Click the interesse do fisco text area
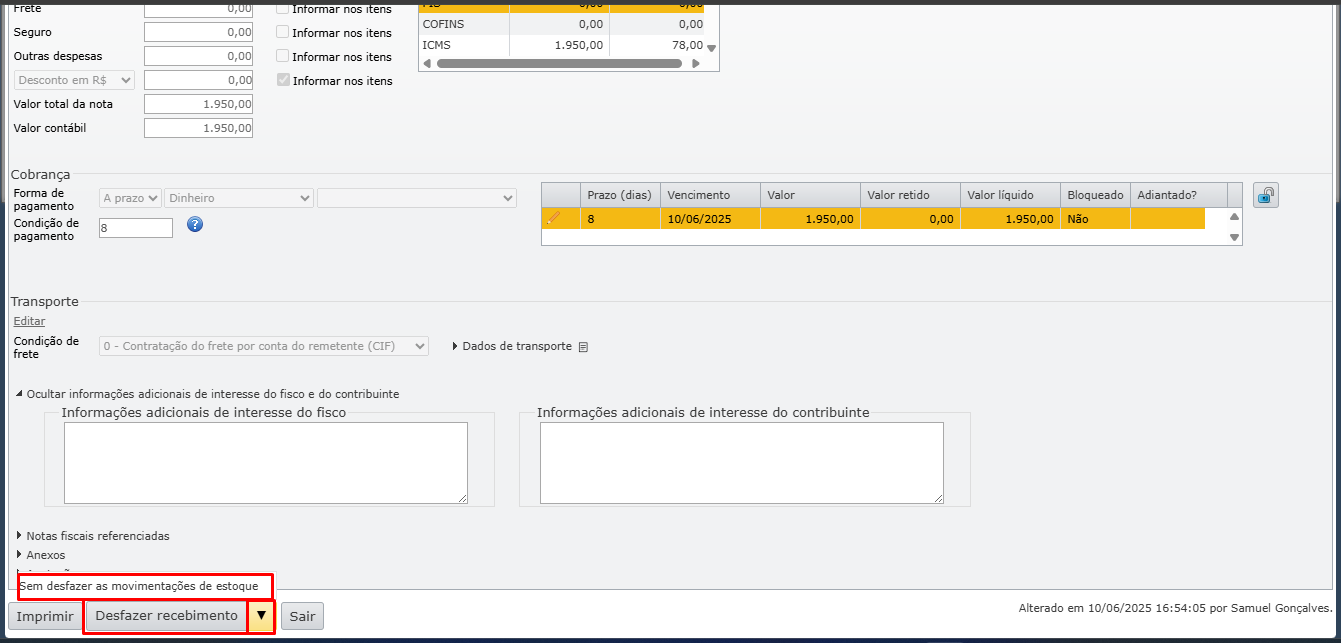The width and height of the screenshot is (1341, 643). [x=266, y=462]
